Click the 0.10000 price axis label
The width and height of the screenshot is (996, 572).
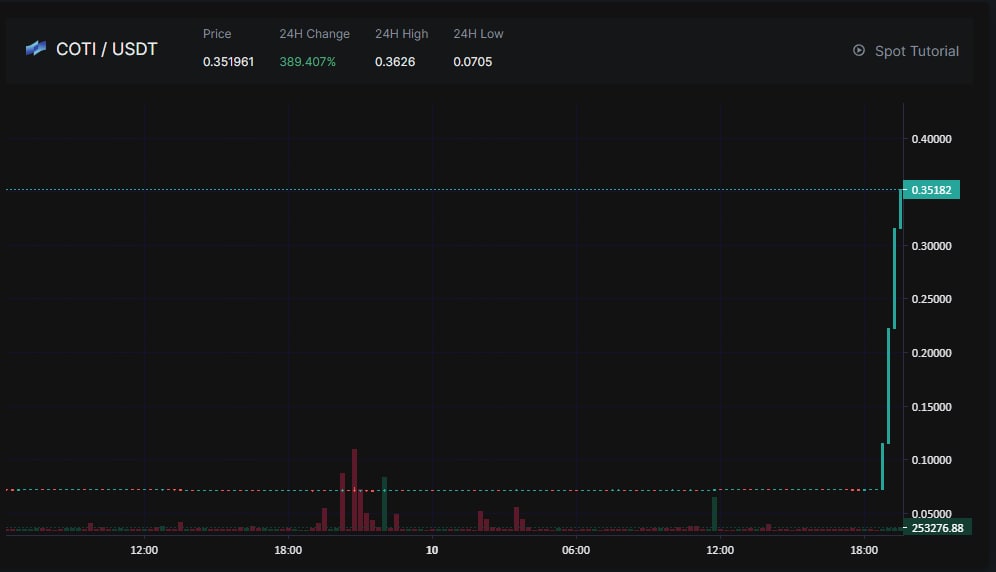coord(931,460)
